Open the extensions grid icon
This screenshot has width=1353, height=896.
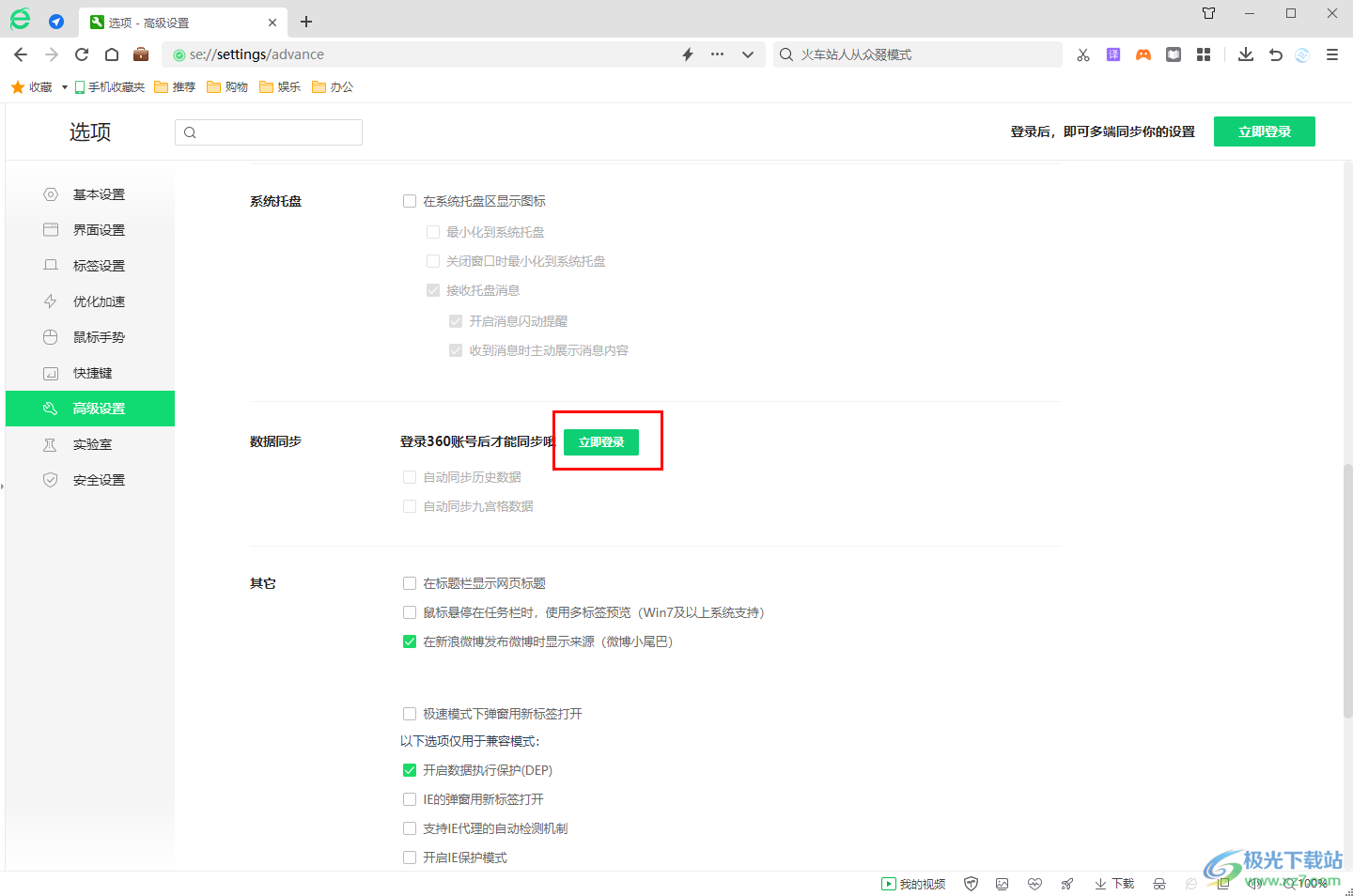[1204, 54]
